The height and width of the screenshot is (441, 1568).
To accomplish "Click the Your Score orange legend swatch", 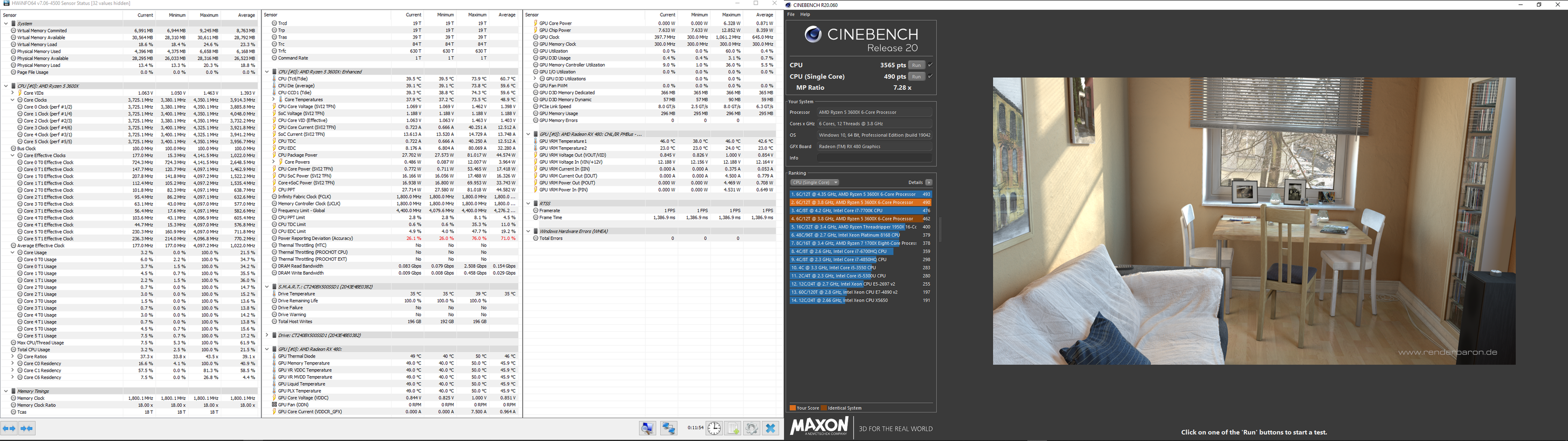I will coord(792,408).
